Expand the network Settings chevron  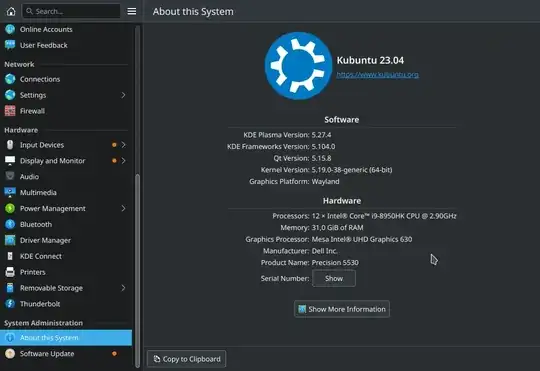(123, 95)
